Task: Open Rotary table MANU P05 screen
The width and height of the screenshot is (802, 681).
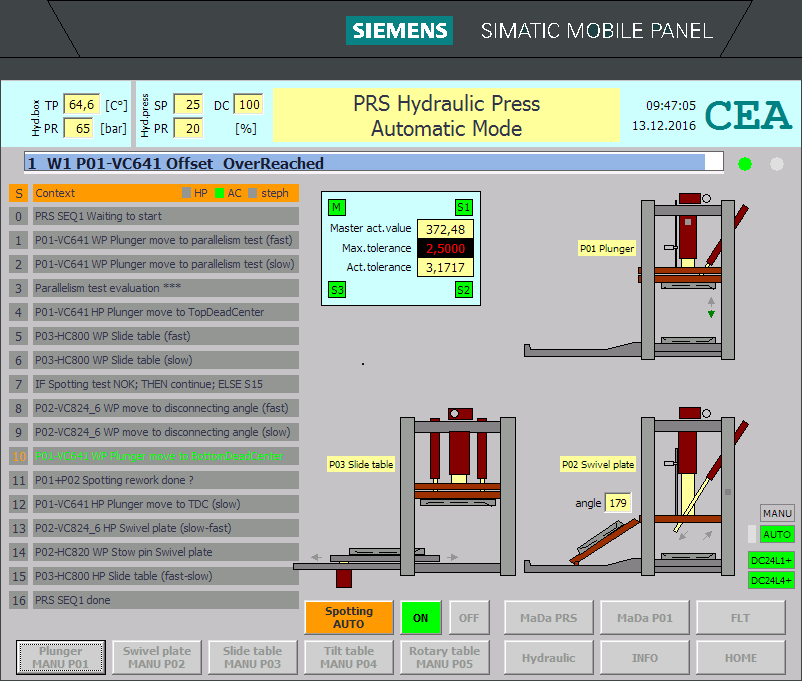Action: pyautogui.click(x=444, y=657)
